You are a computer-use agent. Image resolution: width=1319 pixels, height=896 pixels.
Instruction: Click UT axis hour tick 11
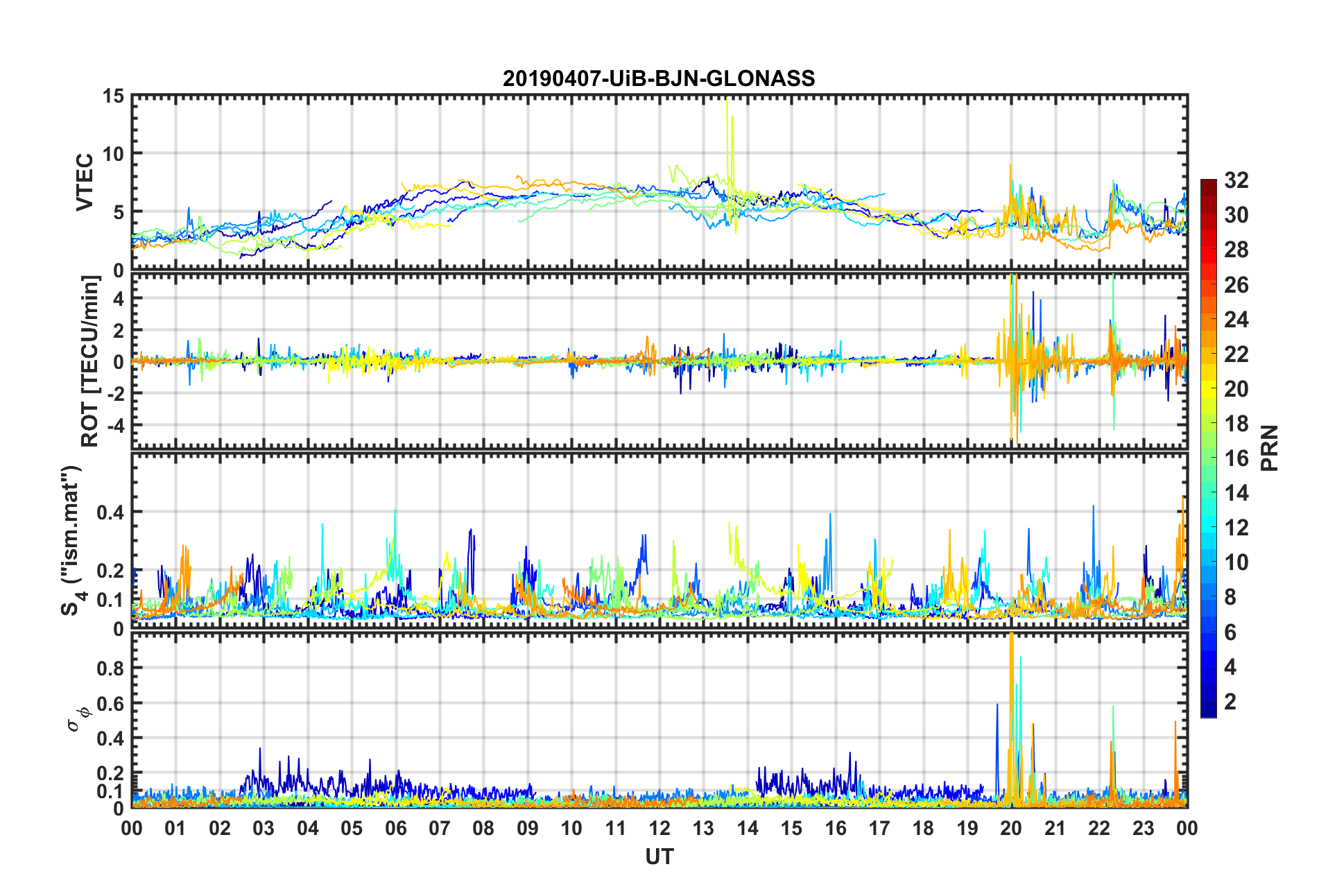(x=616, y=828)
